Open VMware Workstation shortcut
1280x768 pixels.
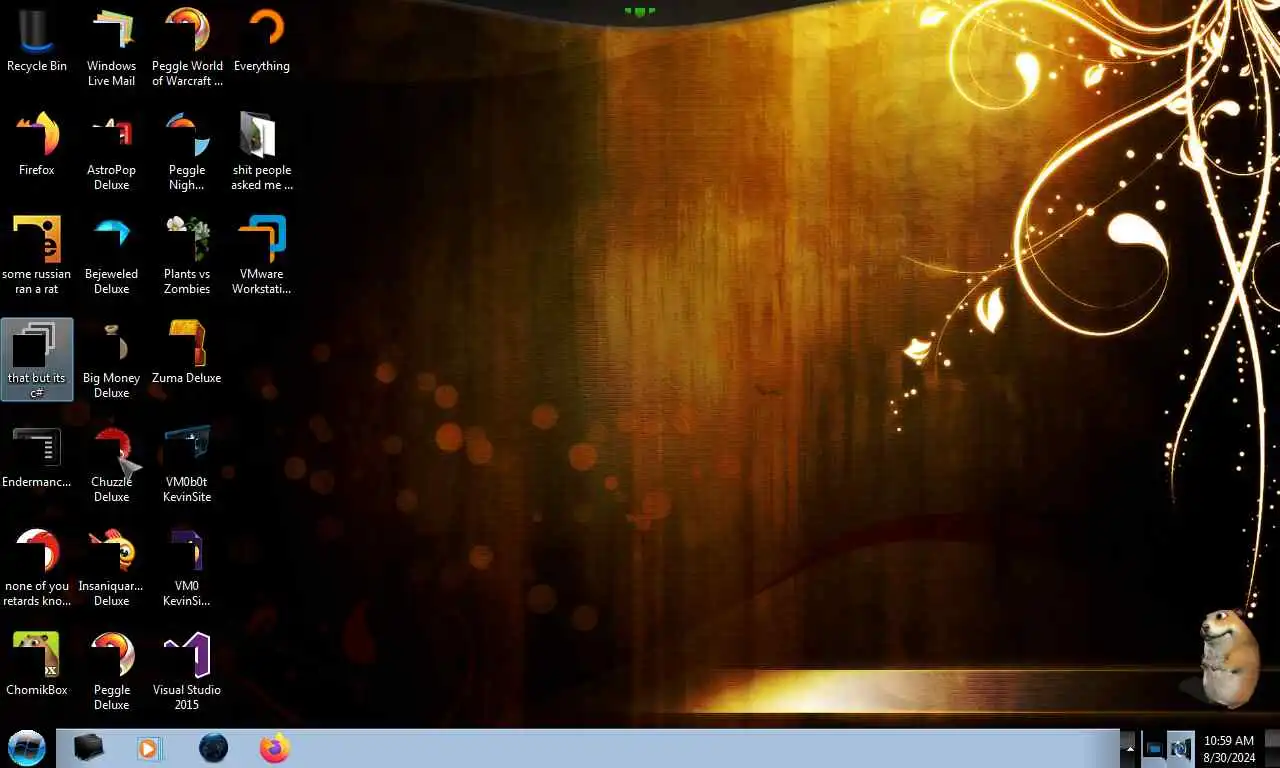262,256
